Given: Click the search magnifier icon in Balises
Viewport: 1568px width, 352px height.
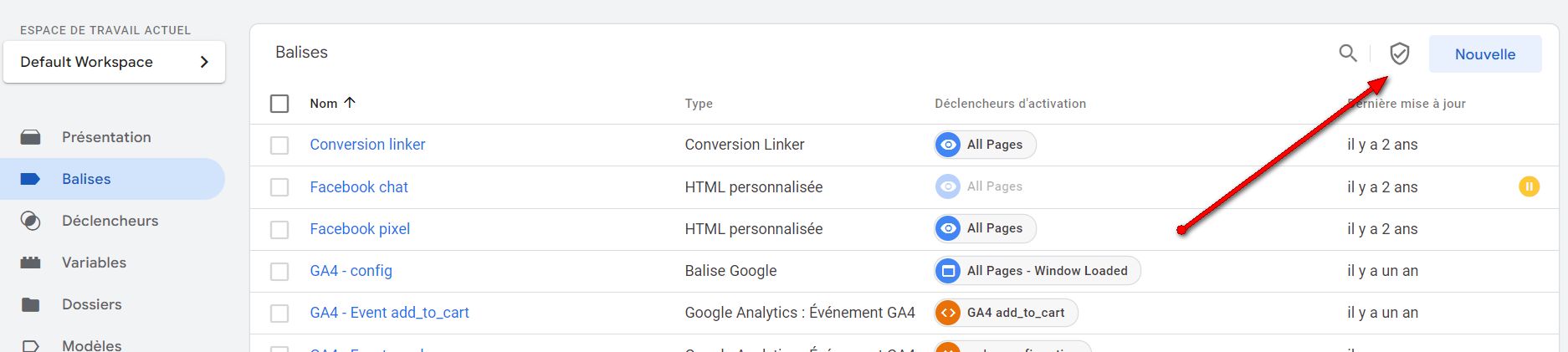Looking at the screenshot, I should click(x=1347, y=54).
